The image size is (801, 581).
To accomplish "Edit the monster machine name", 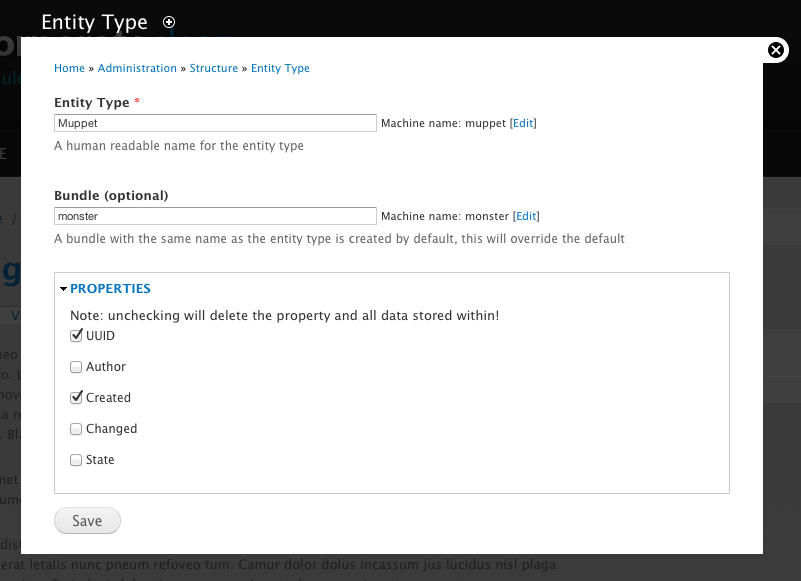I will 526,216.
